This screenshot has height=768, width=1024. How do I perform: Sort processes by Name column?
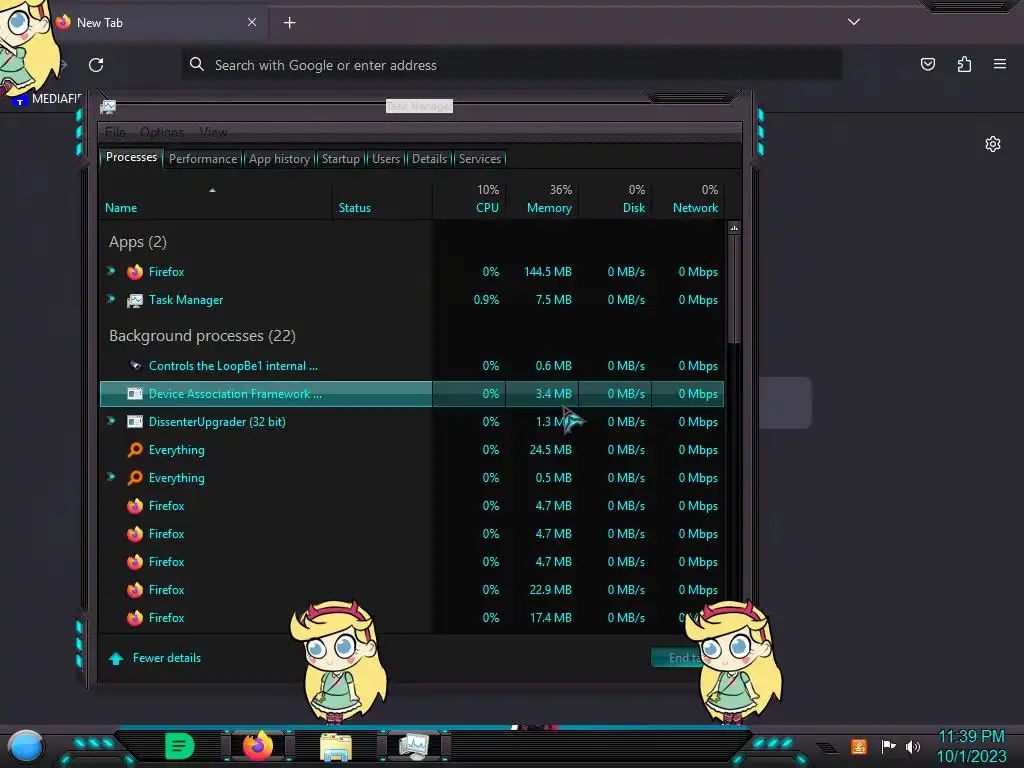[x=216, y=200]
